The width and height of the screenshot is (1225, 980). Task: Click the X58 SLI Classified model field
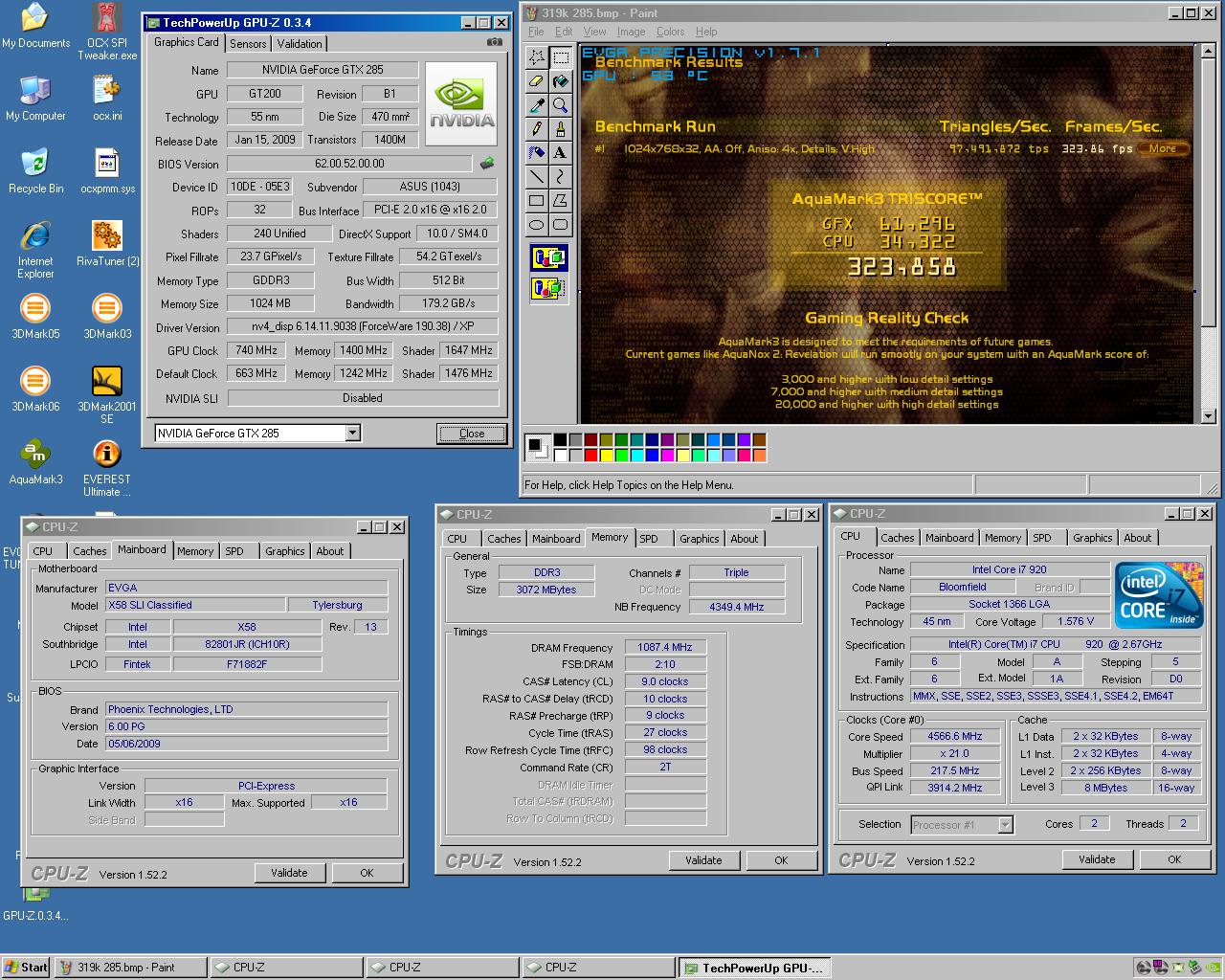click(195, 605)
